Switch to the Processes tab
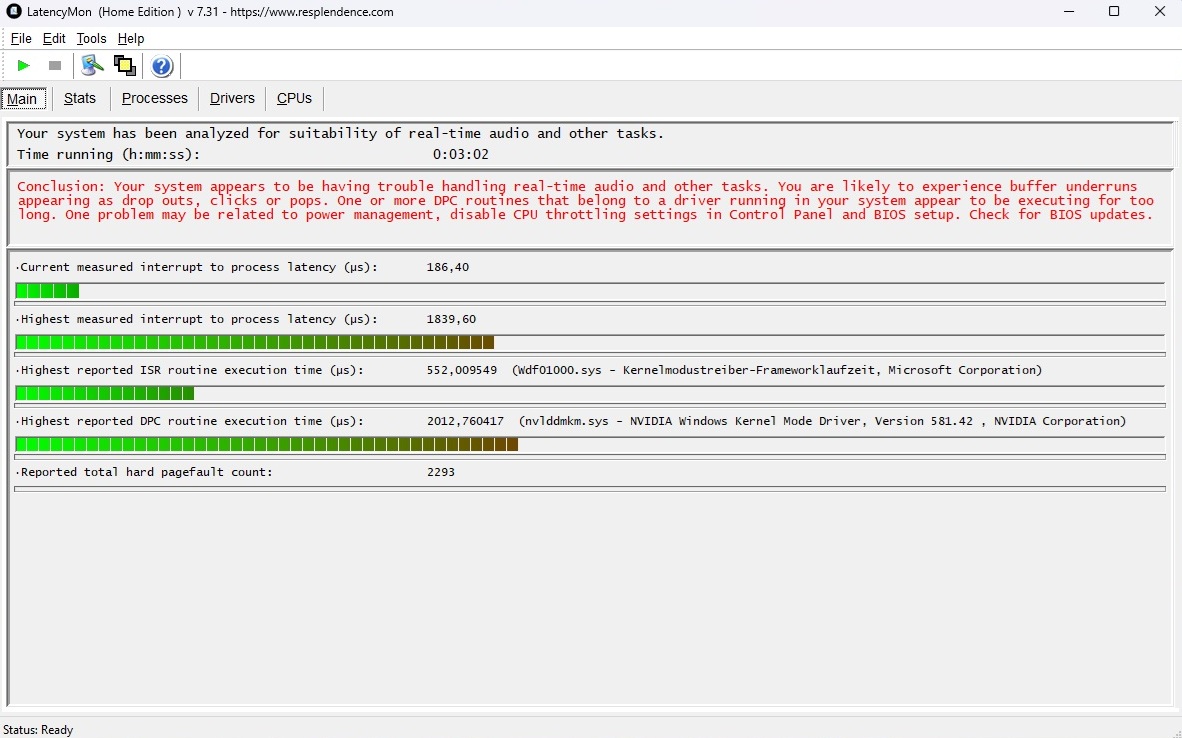Image resolution: width=1182 pixels, height=738 pixels. pos(155,98)
